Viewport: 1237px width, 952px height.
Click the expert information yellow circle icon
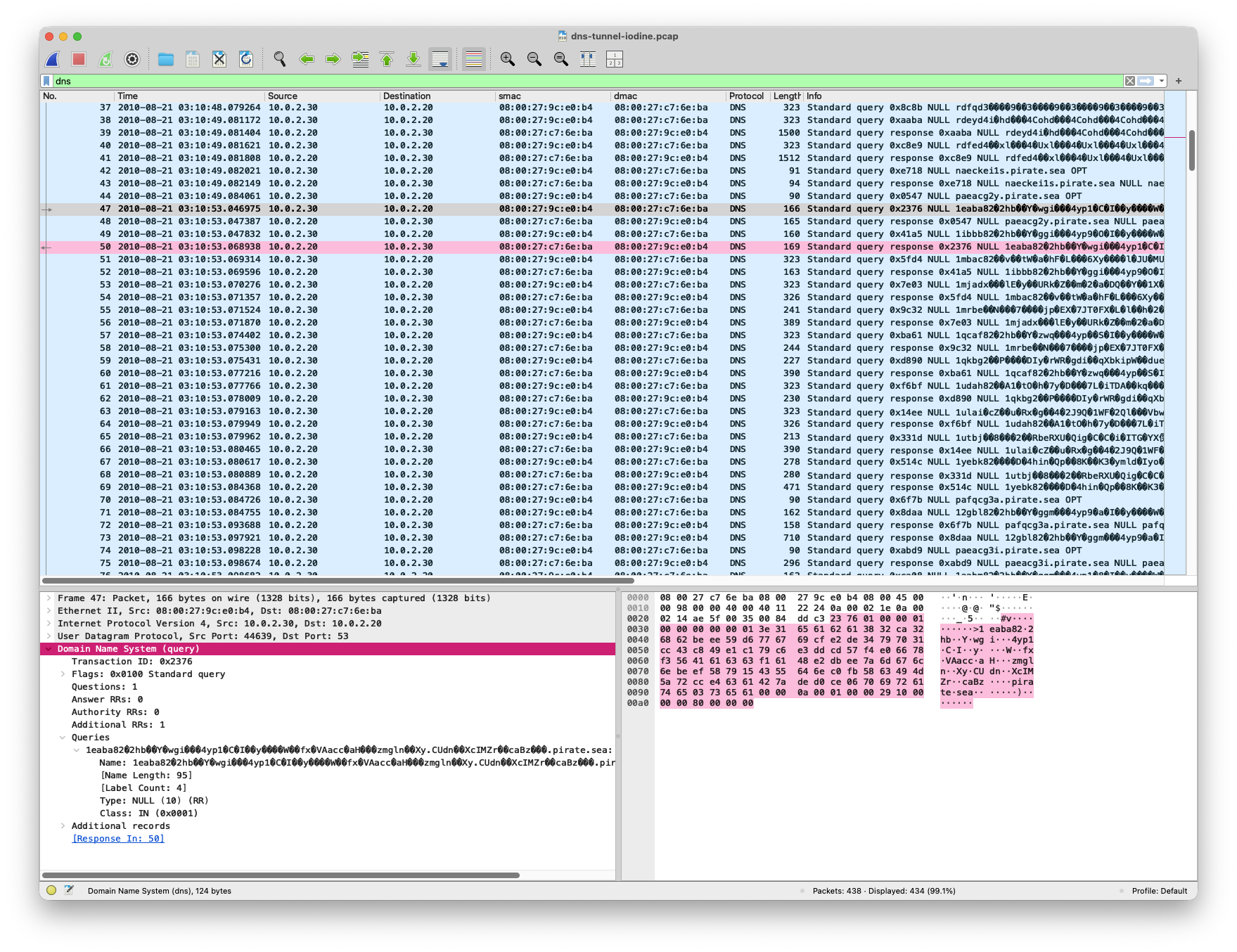point(51,891)
